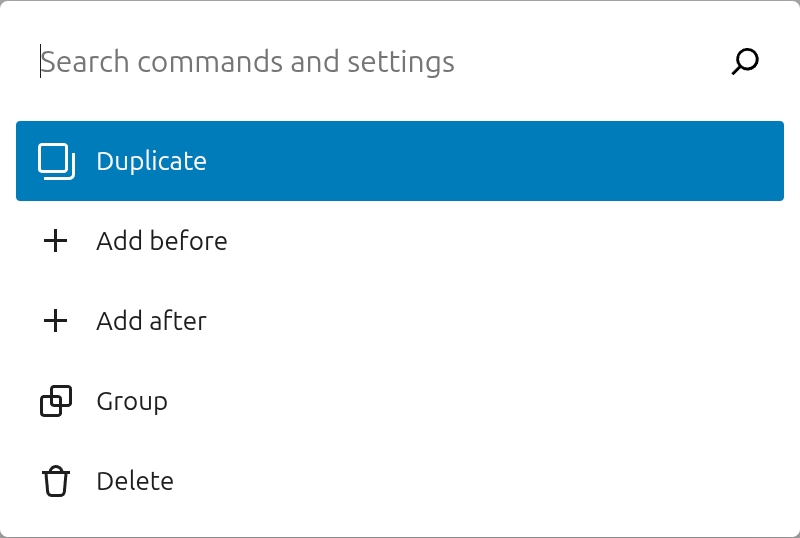Viewport: 800px width, 538px height.
Task: Click the plus icon beside Add after
Action: (x=56, y=321)
